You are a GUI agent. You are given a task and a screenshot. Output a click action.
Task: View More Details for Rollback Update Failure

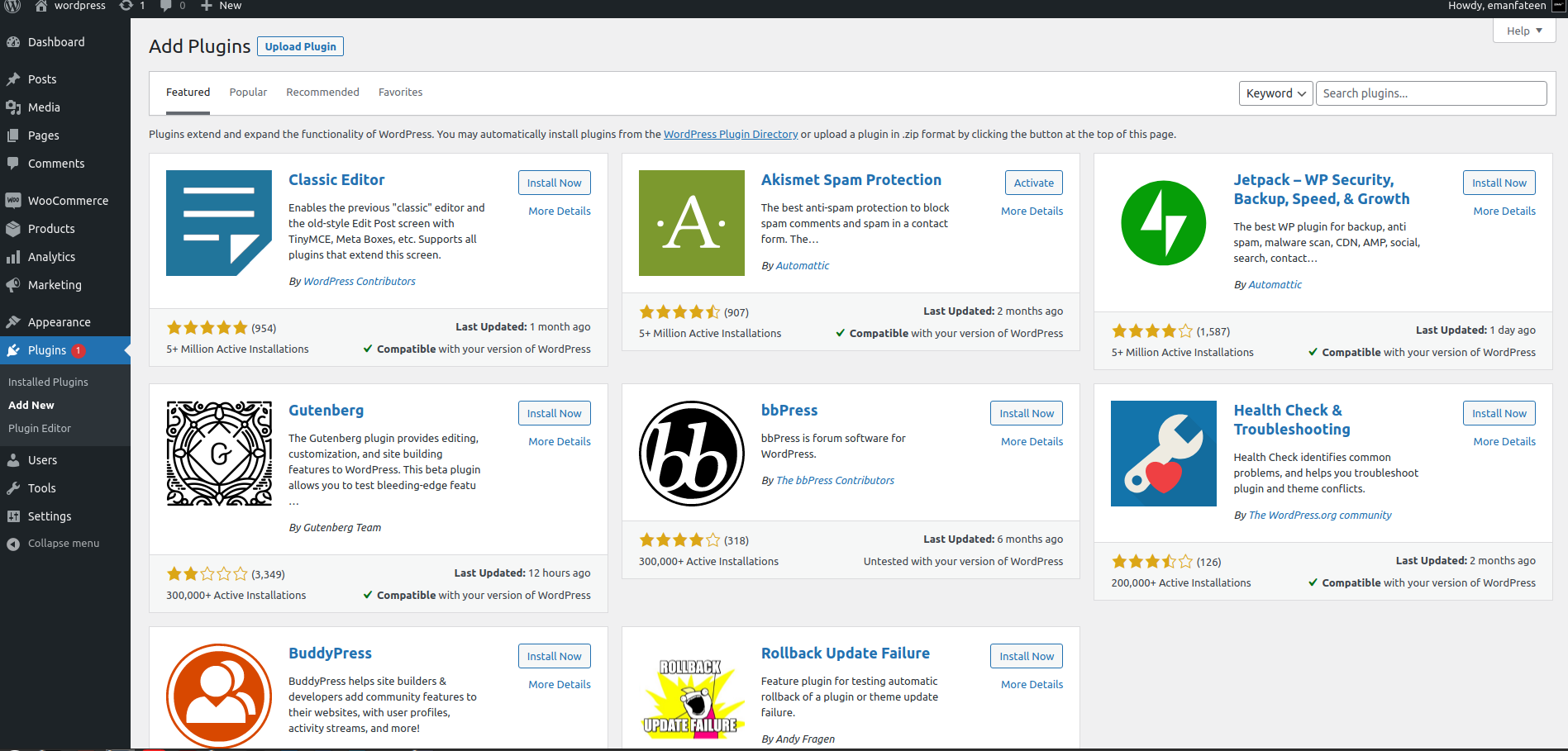(x=1032, y=685)
